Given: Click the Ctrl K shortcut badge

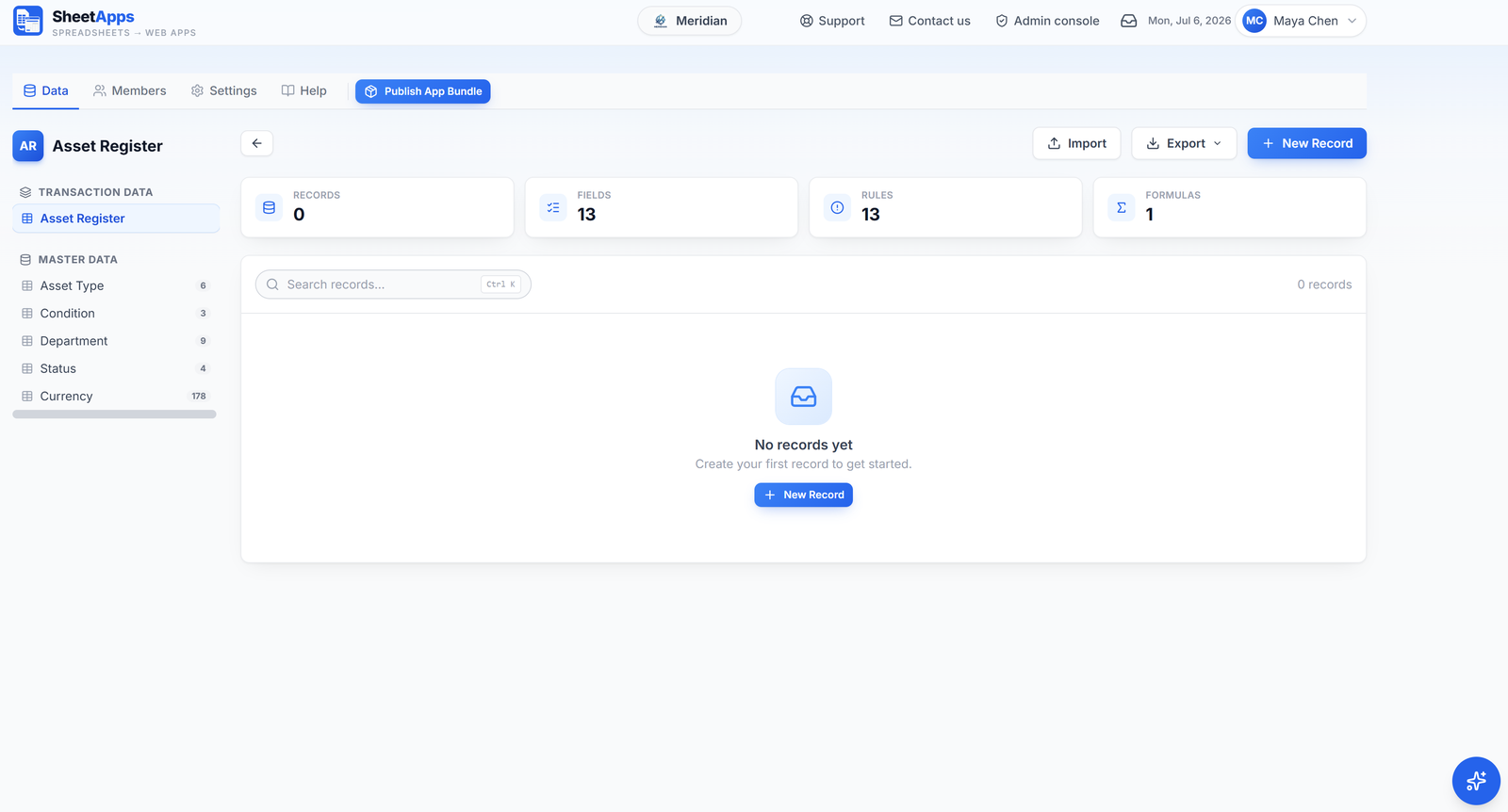Looking at the screenshot, I should tap(500, 284).
